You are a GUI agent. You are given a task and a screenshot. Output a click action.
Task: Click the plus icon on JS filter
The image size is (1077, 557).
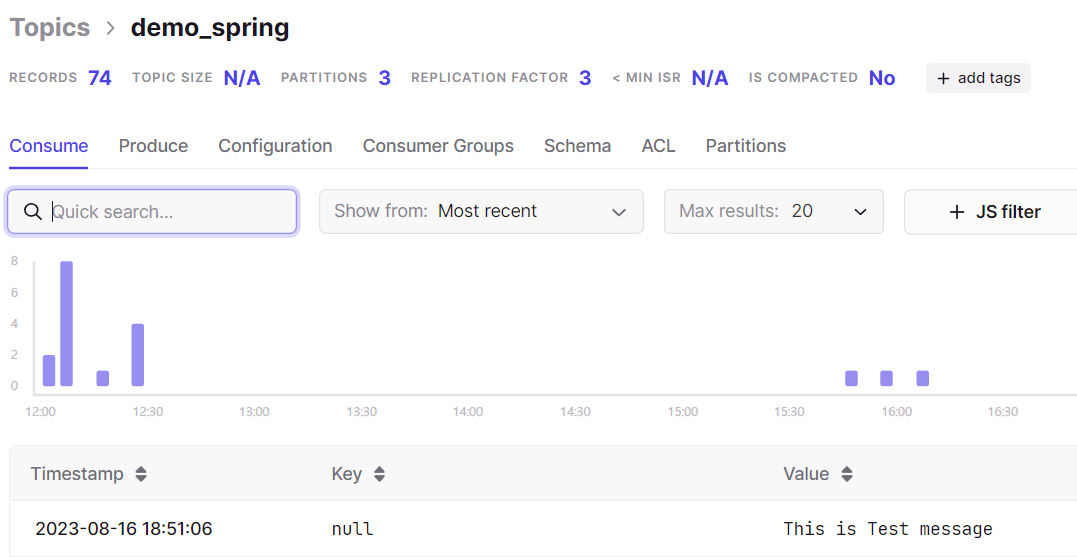[957, 212]
